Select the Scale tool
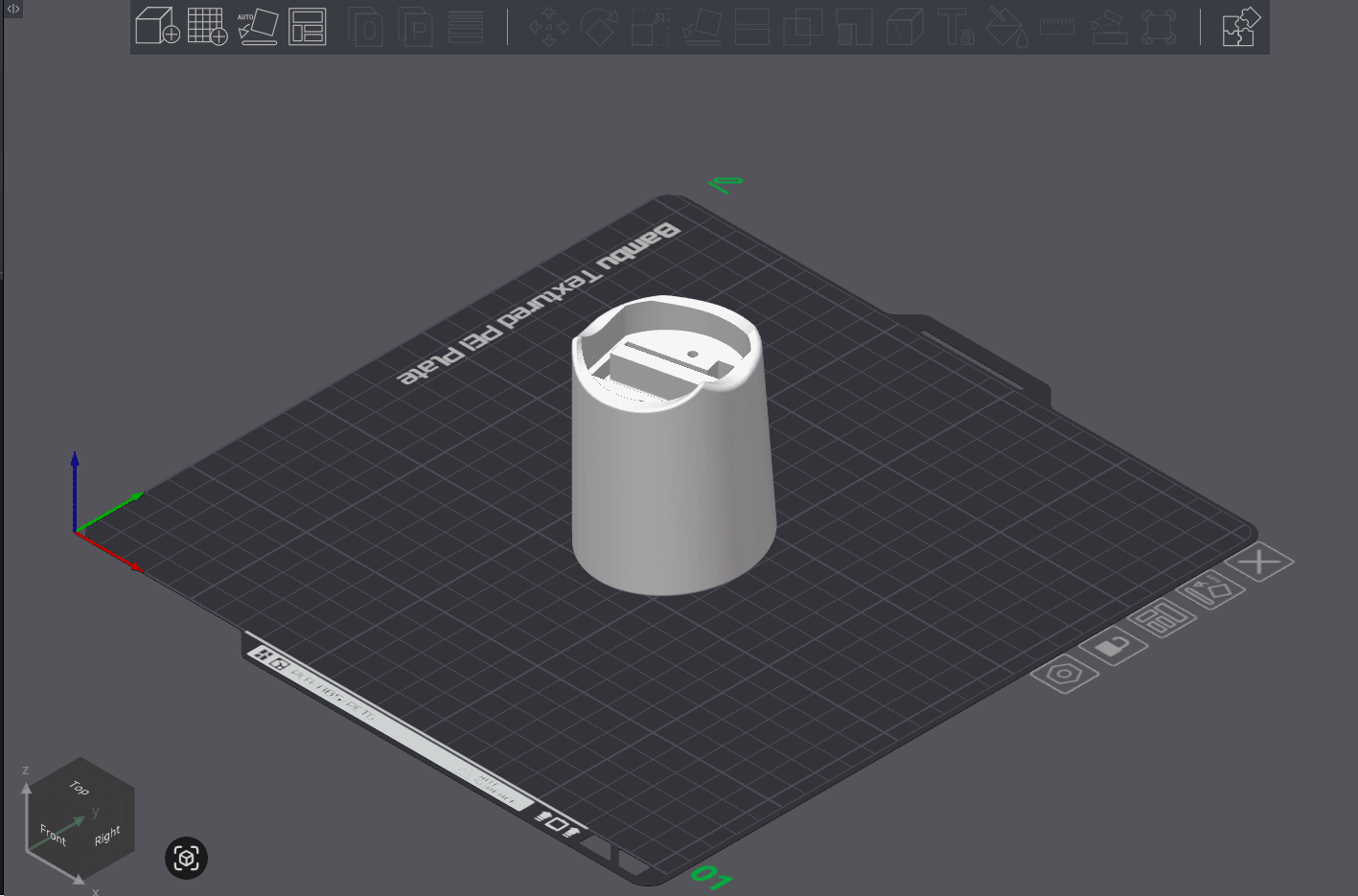 (650, 28)
